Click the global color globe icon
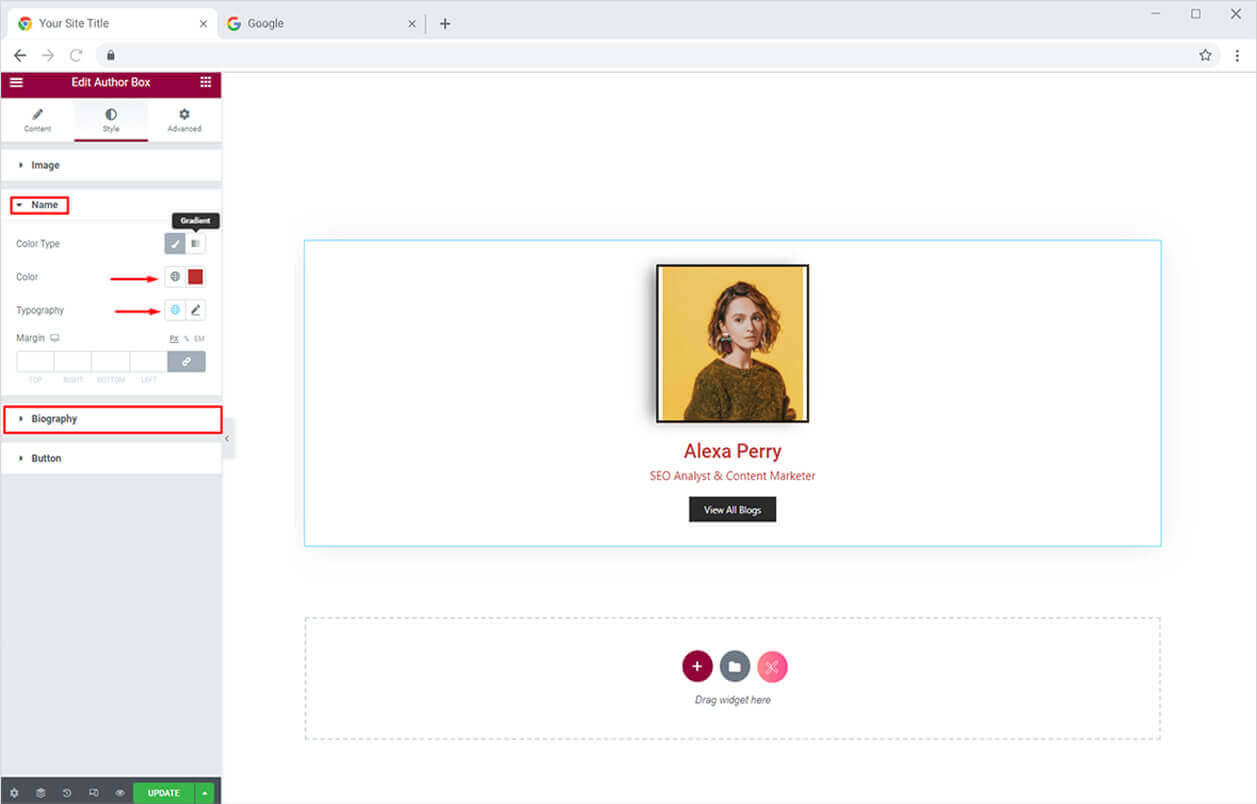Screen dimensions: 1257x804 click(x=175, y=277)
